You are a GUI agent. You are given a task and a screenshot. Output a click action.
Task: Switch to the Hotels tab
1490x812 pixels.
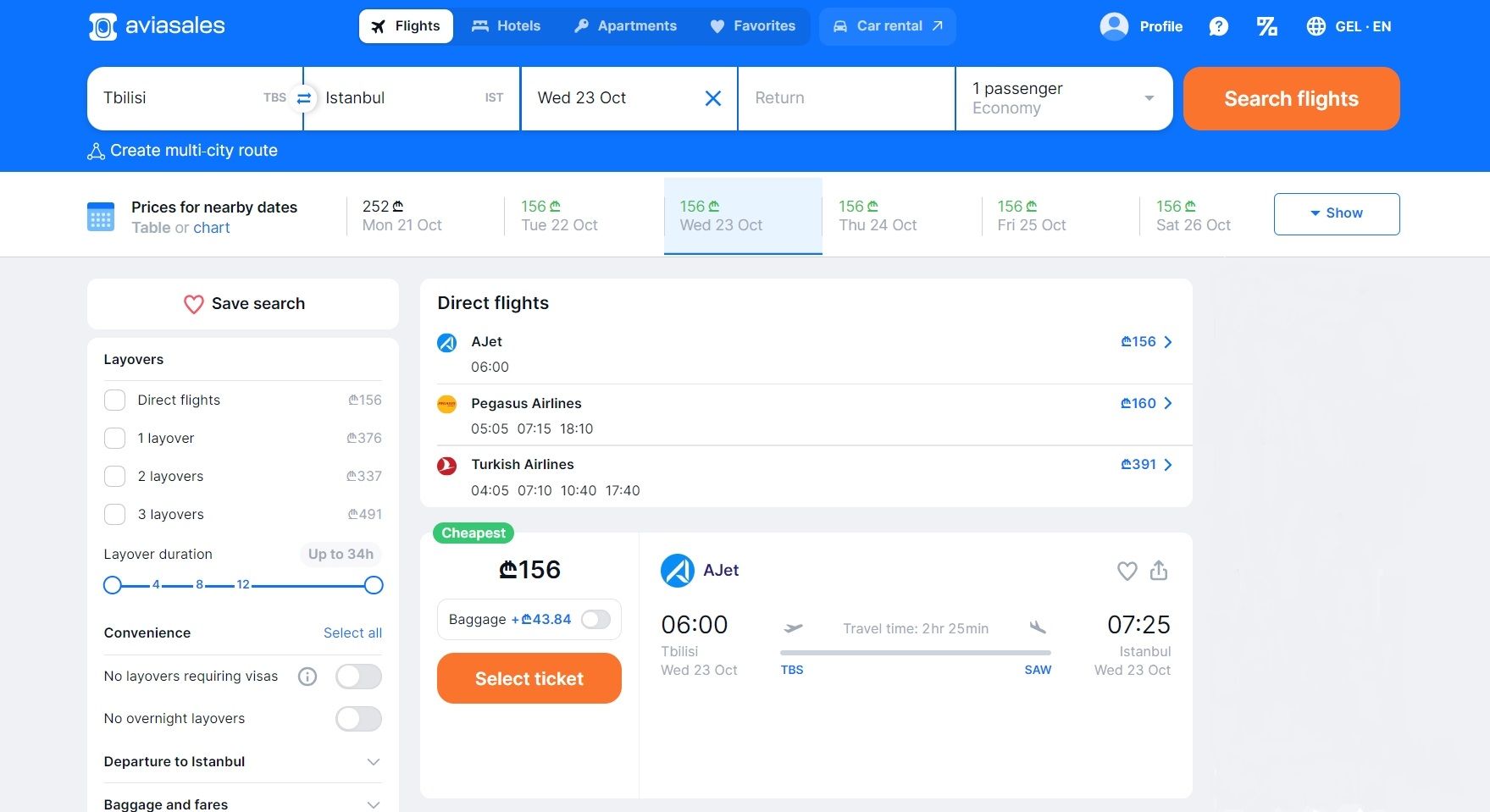point(507,26)
